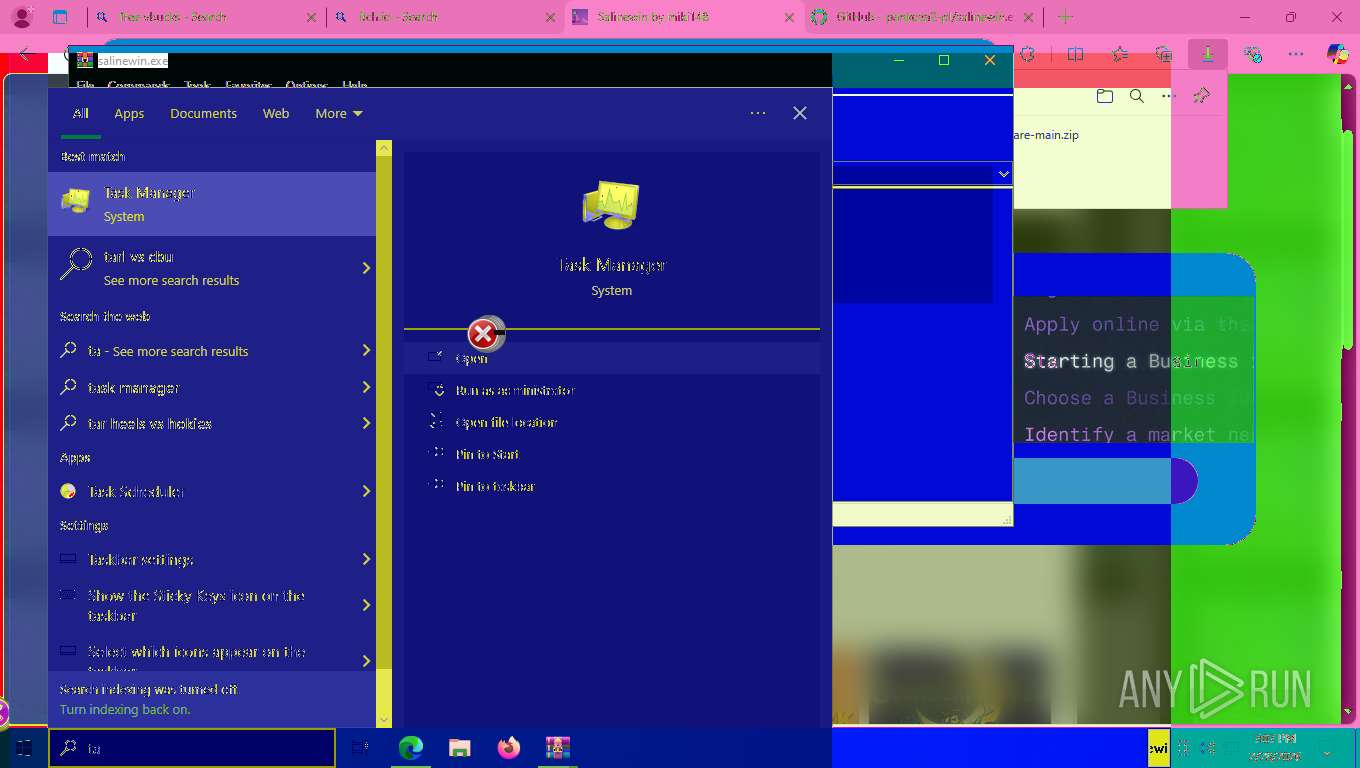Expand the Task Scheduler result arrow
The width and height of the screenshot is (1360, 768).
[x=366, y=491]
